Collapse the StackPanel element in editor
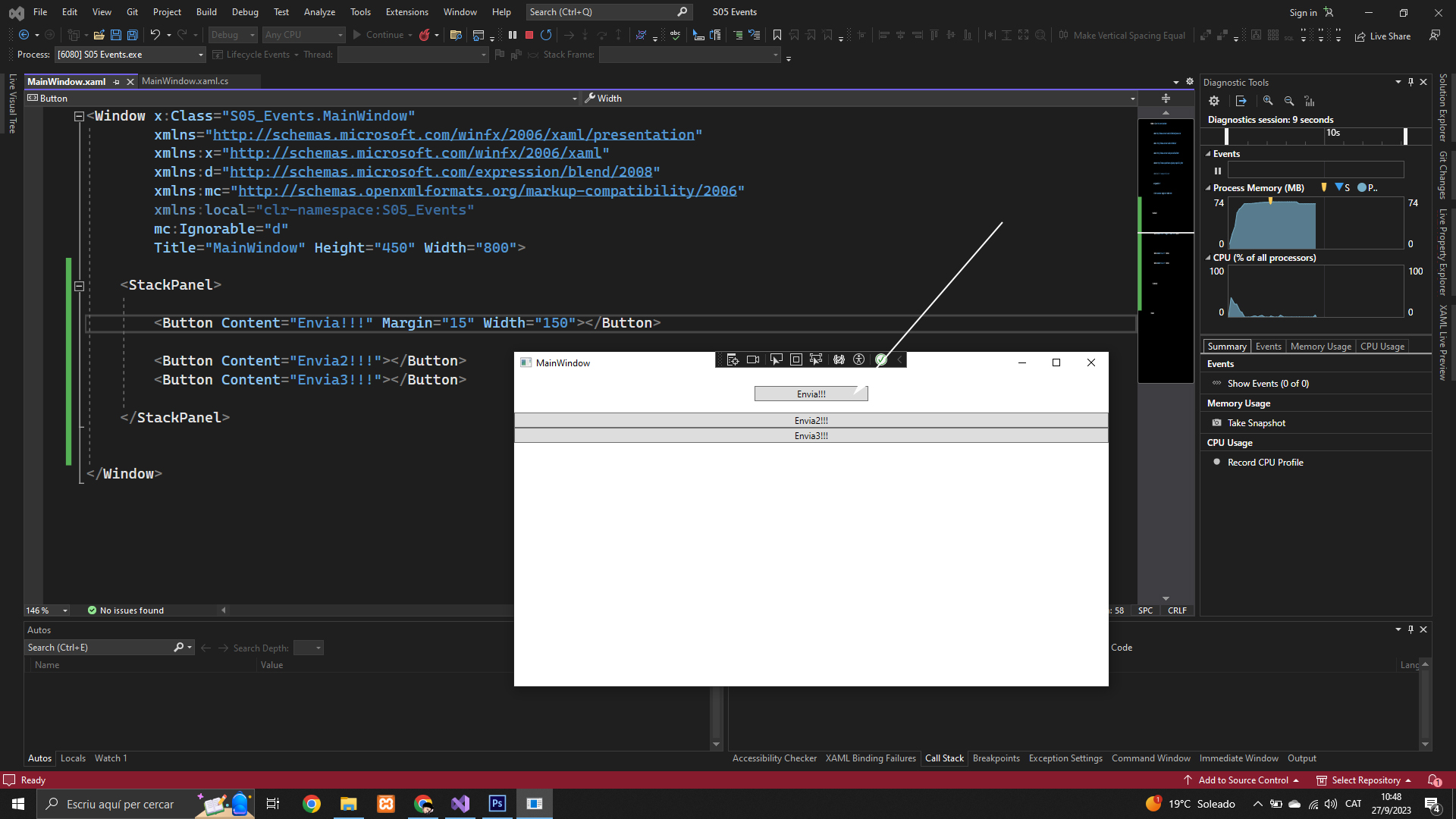Image resolution: width=1456 pixels, height=819 pixels. [79, 286]
